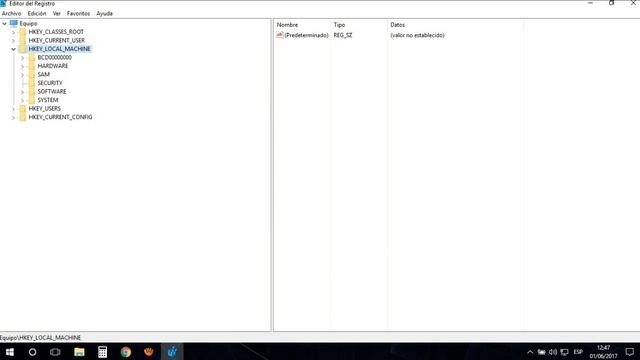Open the Action Center notifications icon
This screenshot has height=360, width=640.
pyautogui.click(x=629, y=352)
